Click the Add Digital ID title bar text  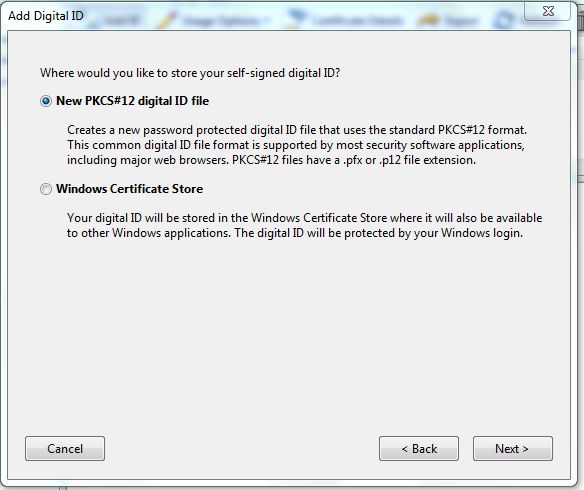[46, 16]
